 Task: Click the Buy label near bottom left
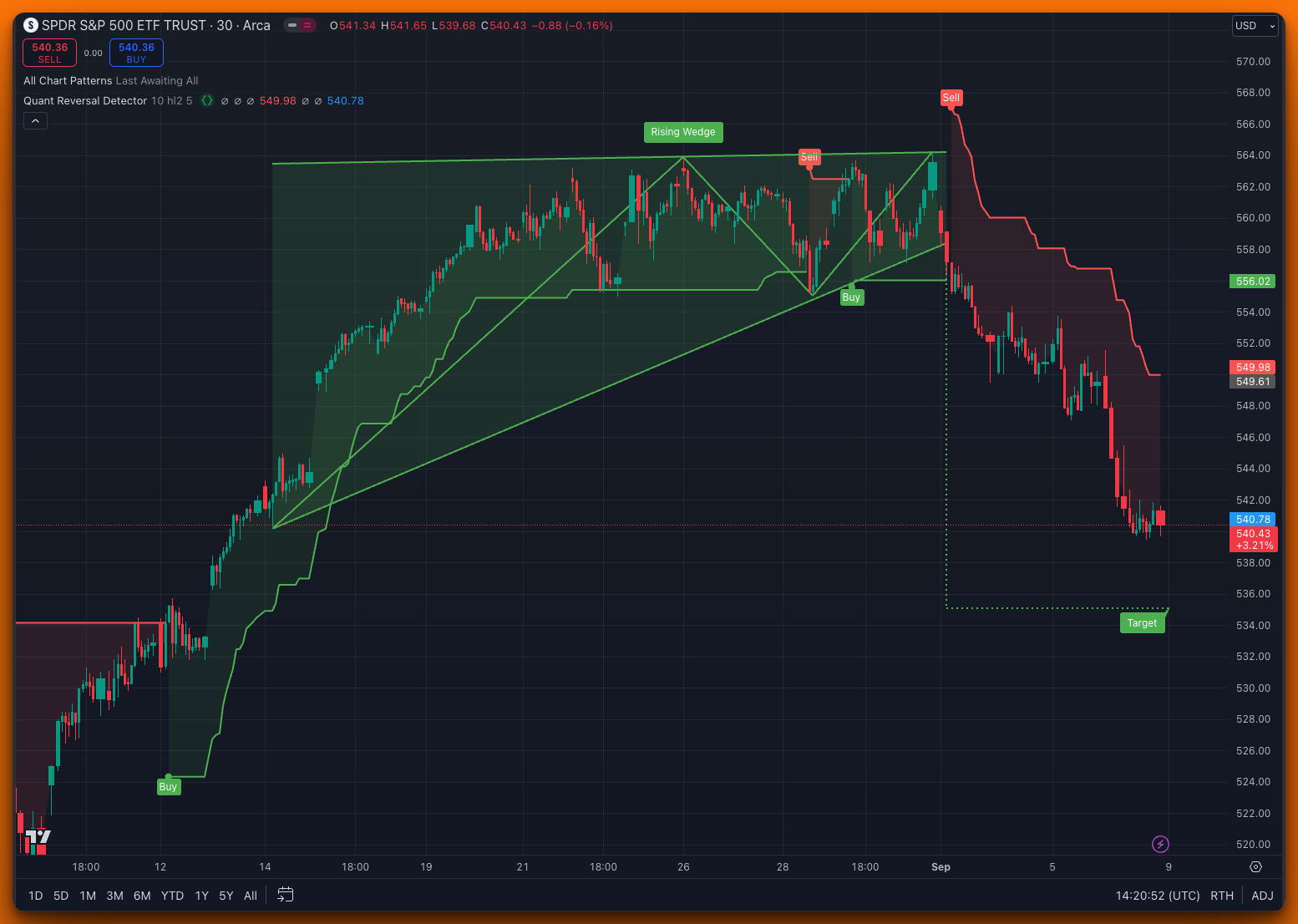pyautogui.click(x=168, y=787)
